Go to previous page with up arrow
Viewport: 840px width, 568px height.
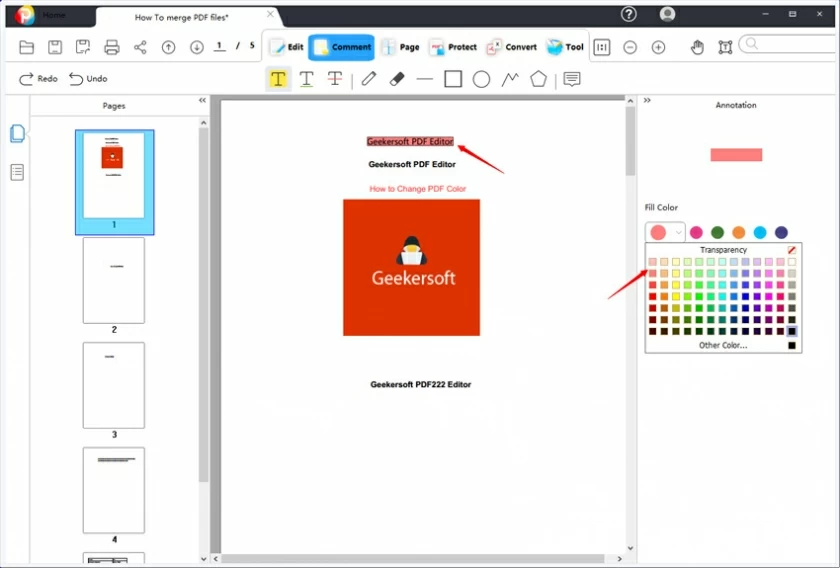click(169, 47)
